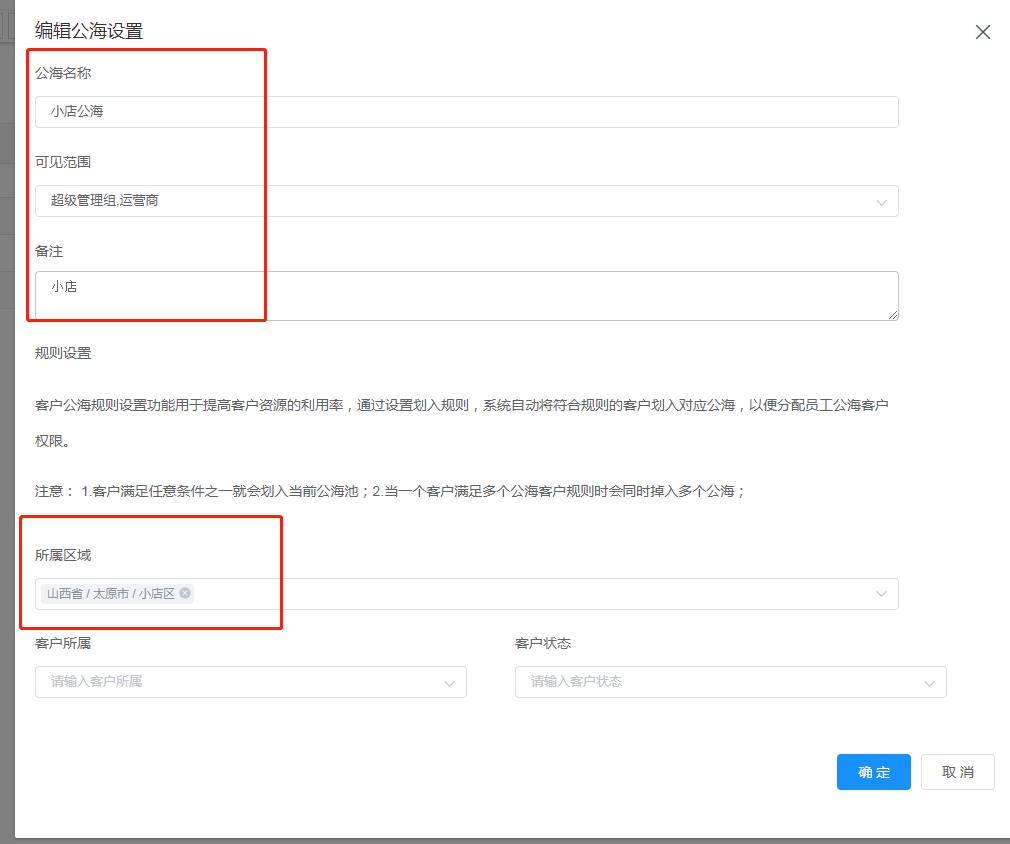Click the 所属区域 dropdown chevron arrow
The image size is (1010, 844).
[881, 594]
